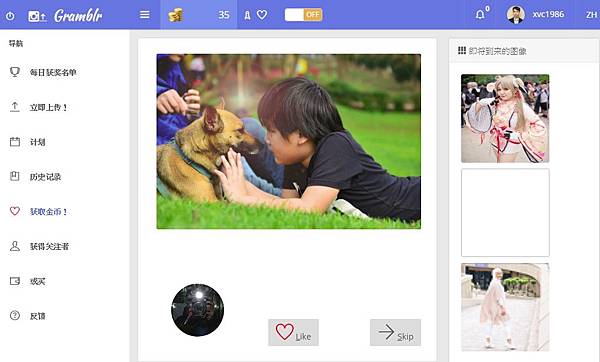Click the heart icon in the top bar
Image resolution: width=600 pixels, height=362 pixels.
click(x=262, y=15)
